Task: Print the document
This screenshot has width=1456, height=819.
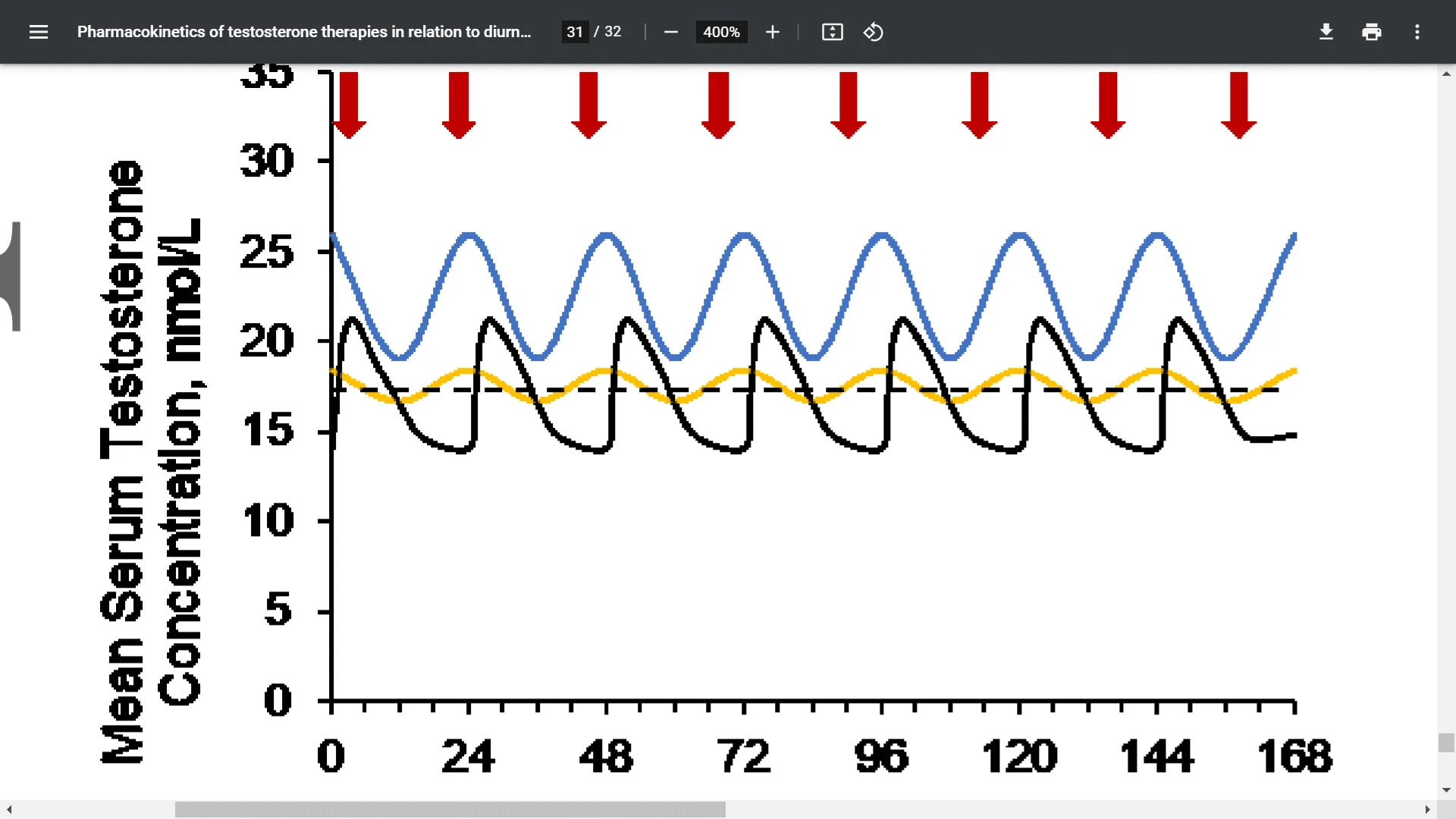Action: pyautogui.click(x=1371, y=32)
